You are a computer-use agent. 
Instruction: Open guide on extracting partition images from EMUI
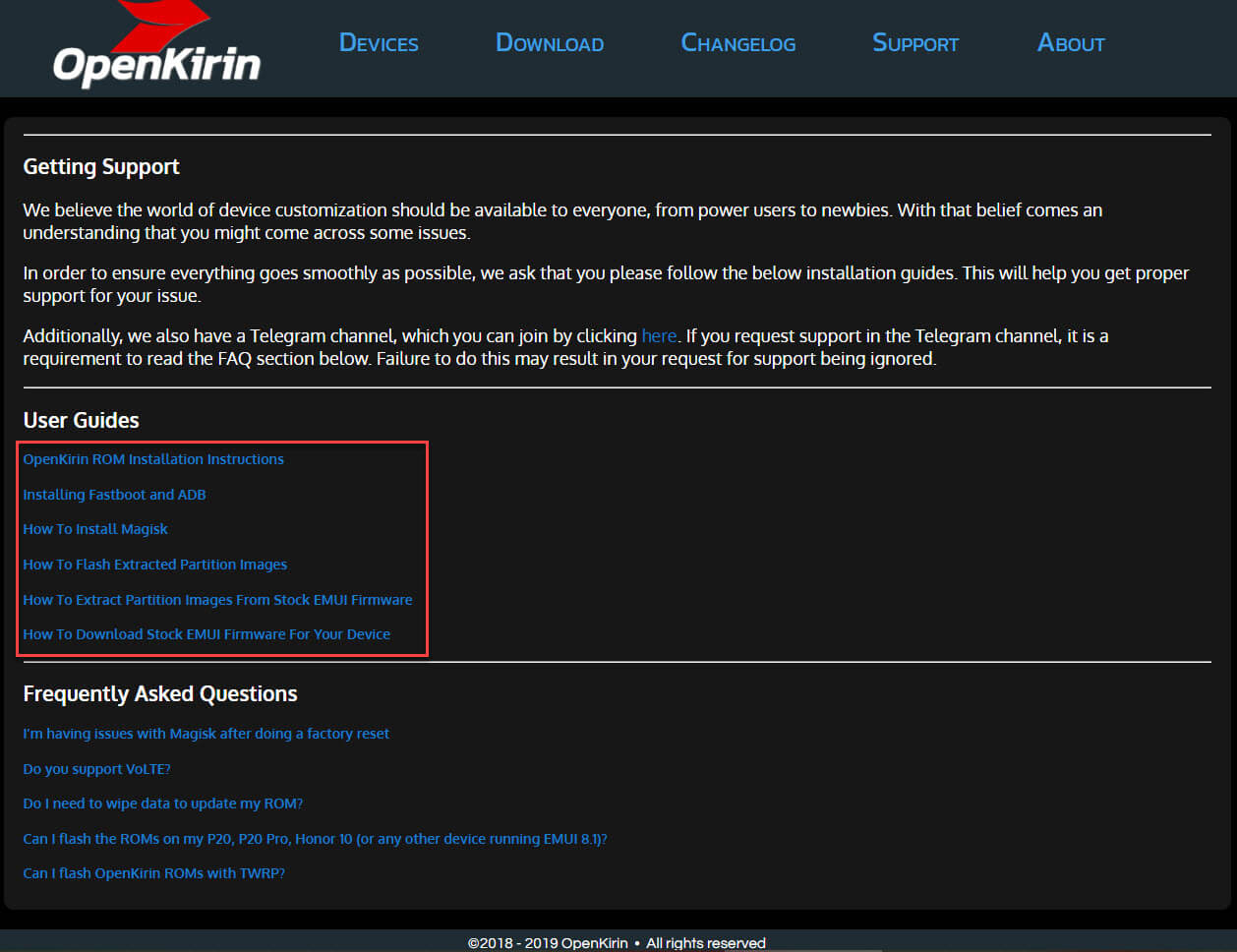point(217,600)
